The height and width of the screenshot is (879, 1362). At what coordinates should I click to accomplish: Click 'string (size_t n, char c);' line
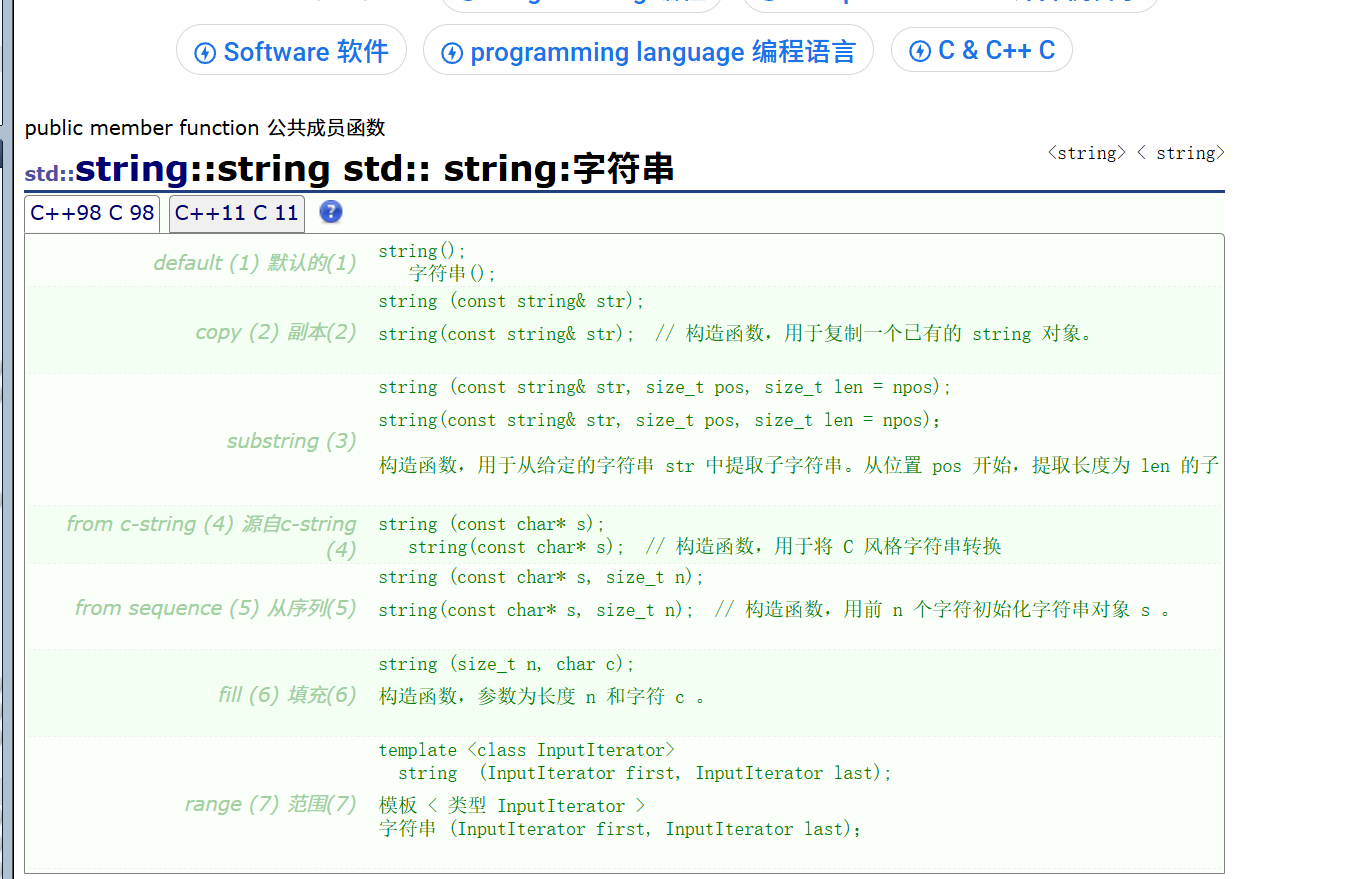coord(506,664)
